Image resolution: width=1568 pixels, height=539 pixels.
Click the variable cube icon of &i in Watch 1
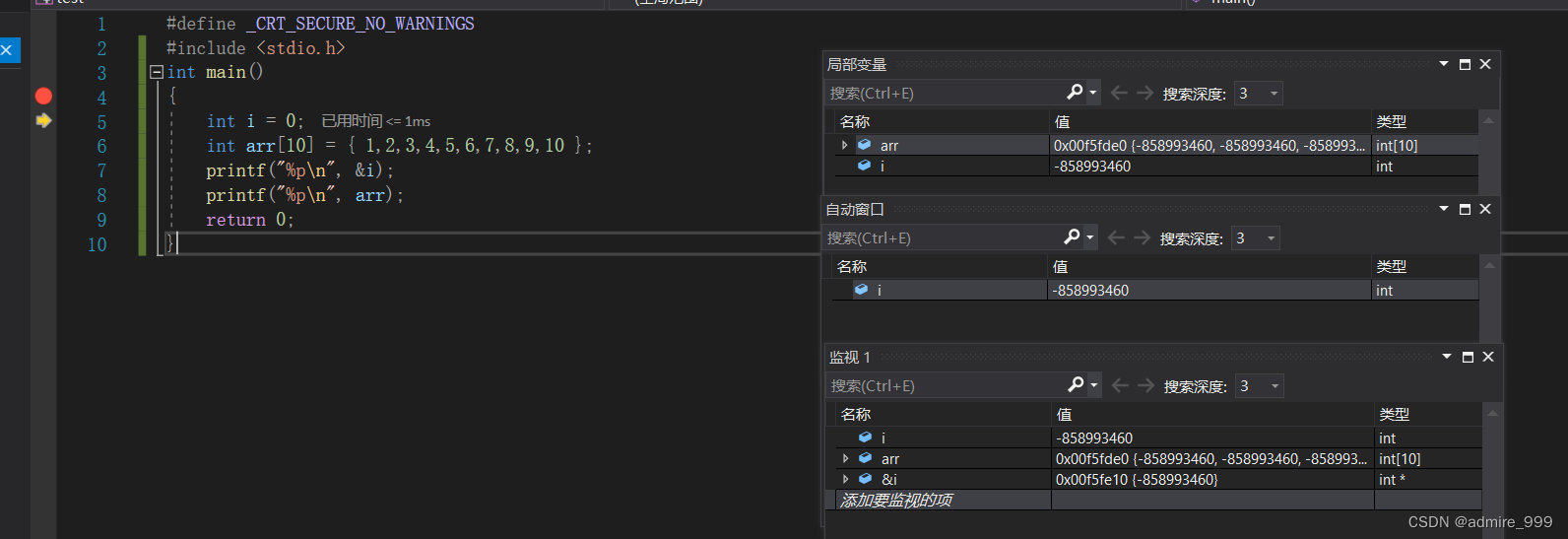(x=865, y=479)
